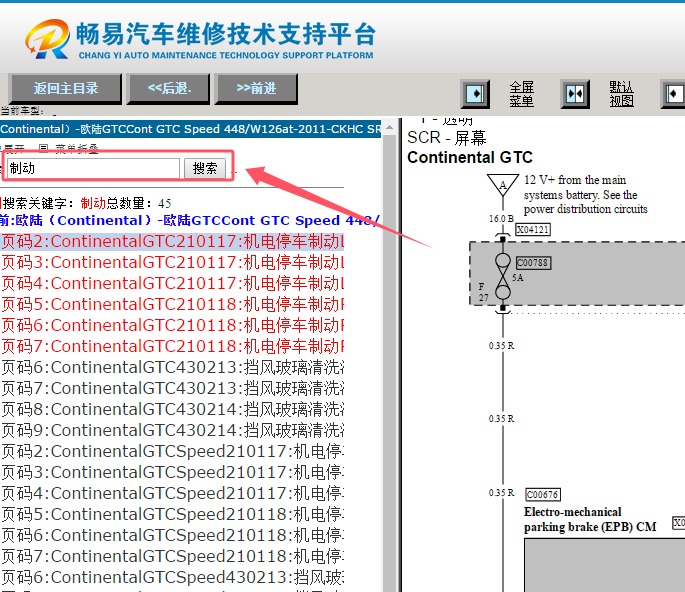Open the blue 欧陆（Continental）-欧陆GTCCont GTC Speed link

tap(190, 220)
